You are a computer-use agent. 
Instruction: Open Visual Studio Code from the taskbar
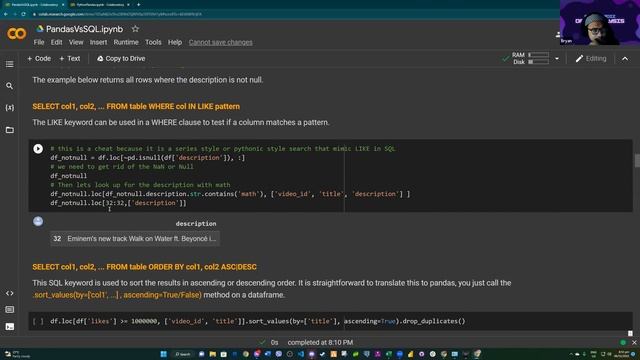[301, 354]
